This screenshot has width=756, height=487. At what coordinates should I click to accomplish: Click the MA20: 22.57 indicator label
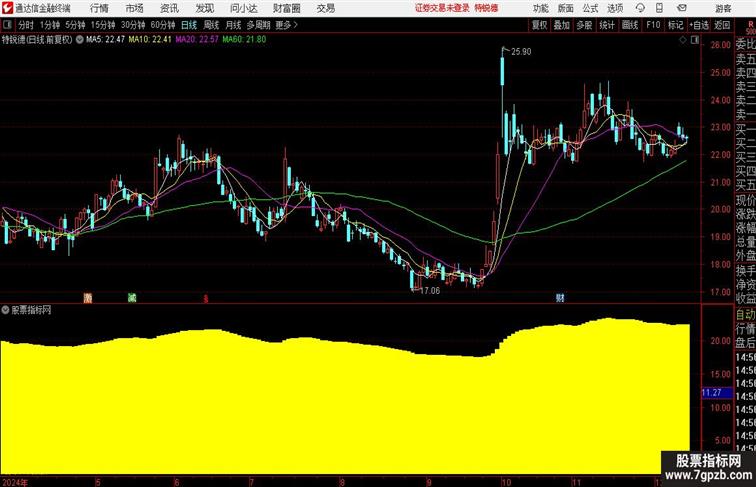point(197,40)
